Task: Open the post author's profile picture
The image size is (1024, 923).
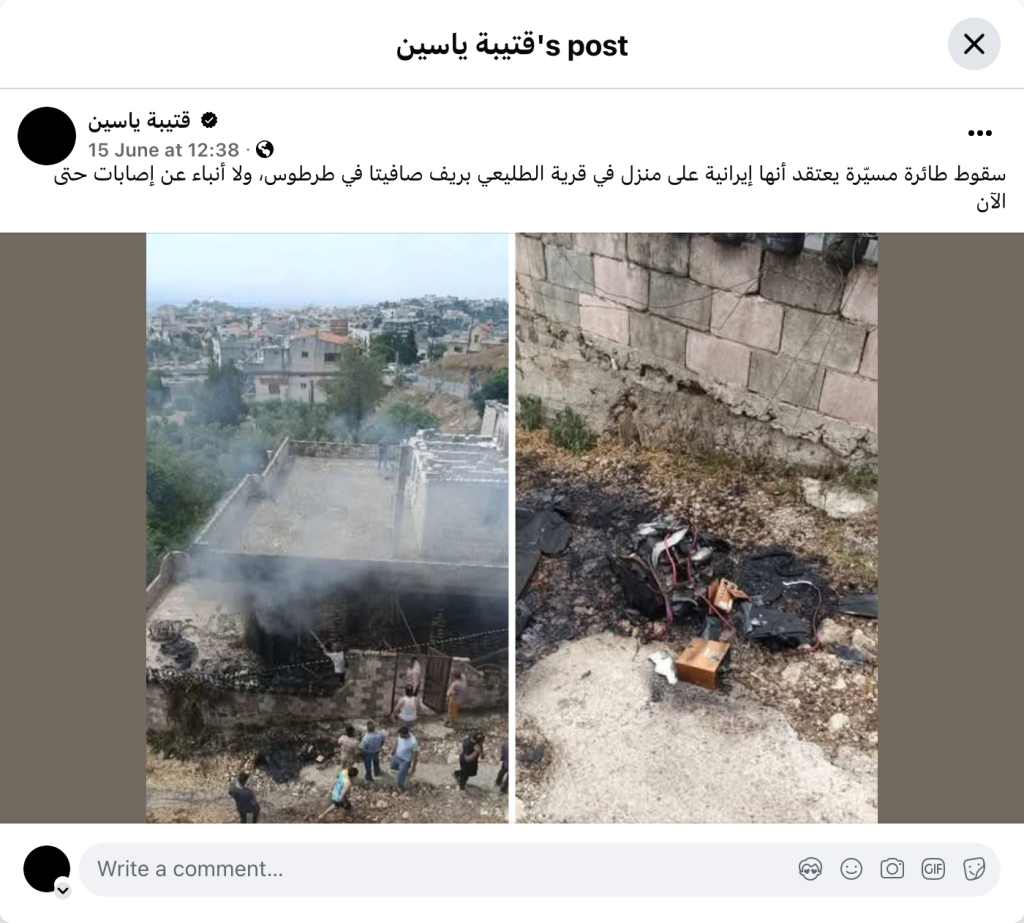Action: pos(47,136)
